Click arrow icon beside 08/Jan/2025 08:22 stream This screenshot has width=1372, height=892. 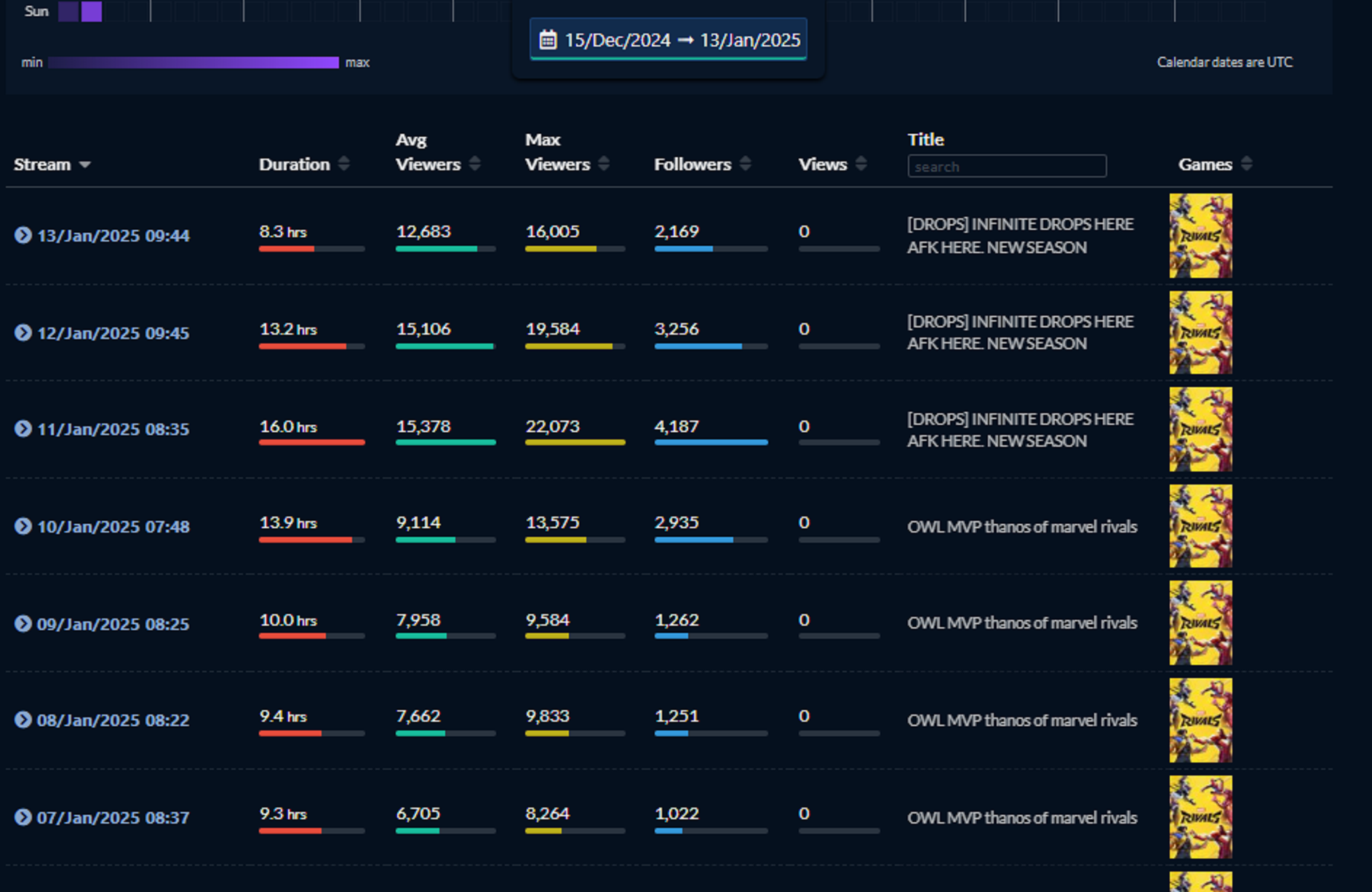23,720
